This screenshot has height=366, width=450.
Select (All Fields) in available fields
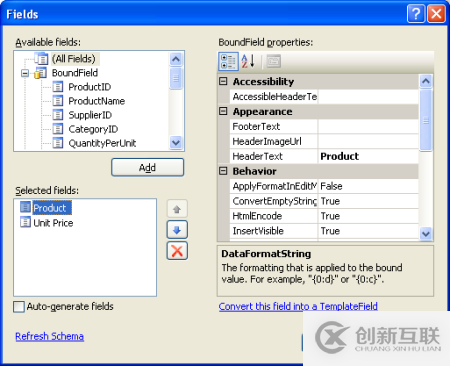click(74, 59)
